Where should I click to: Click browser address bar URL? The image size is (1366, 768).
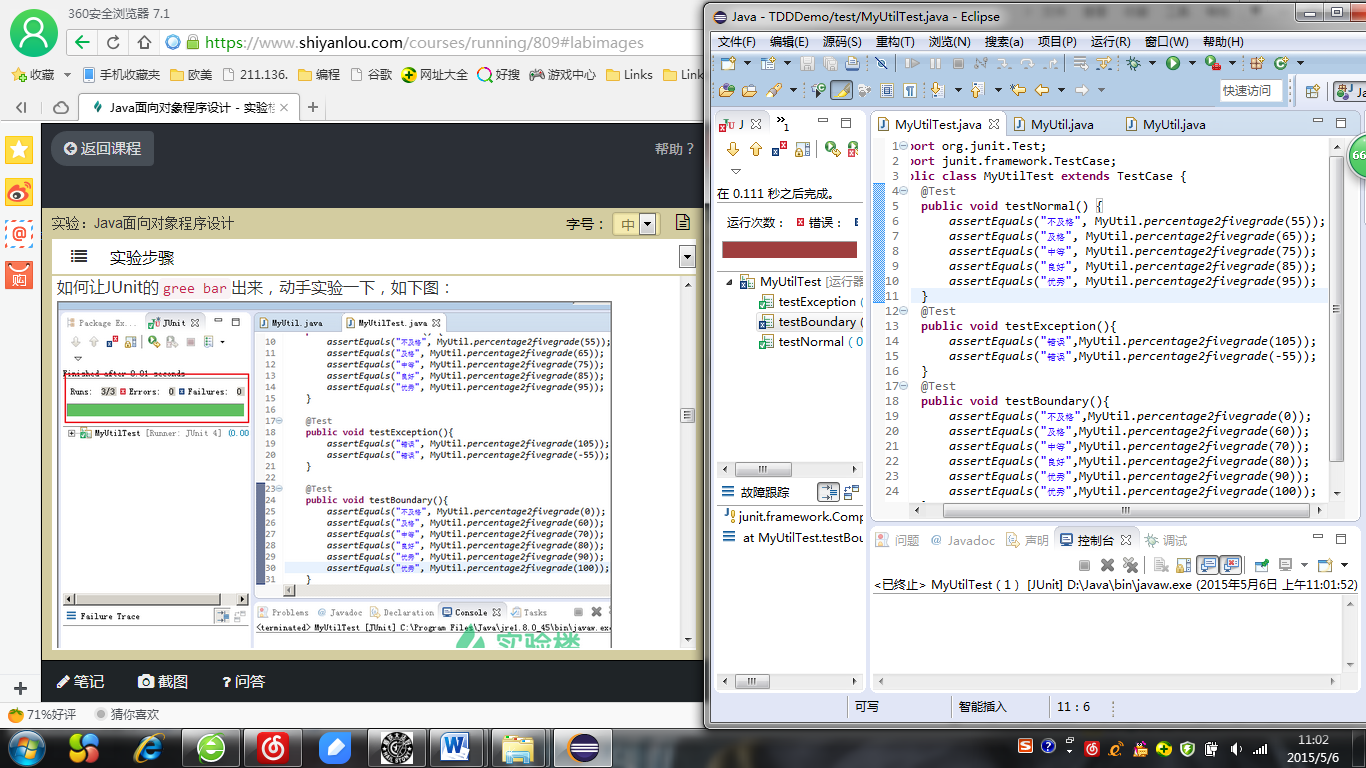tap(424, 42)
